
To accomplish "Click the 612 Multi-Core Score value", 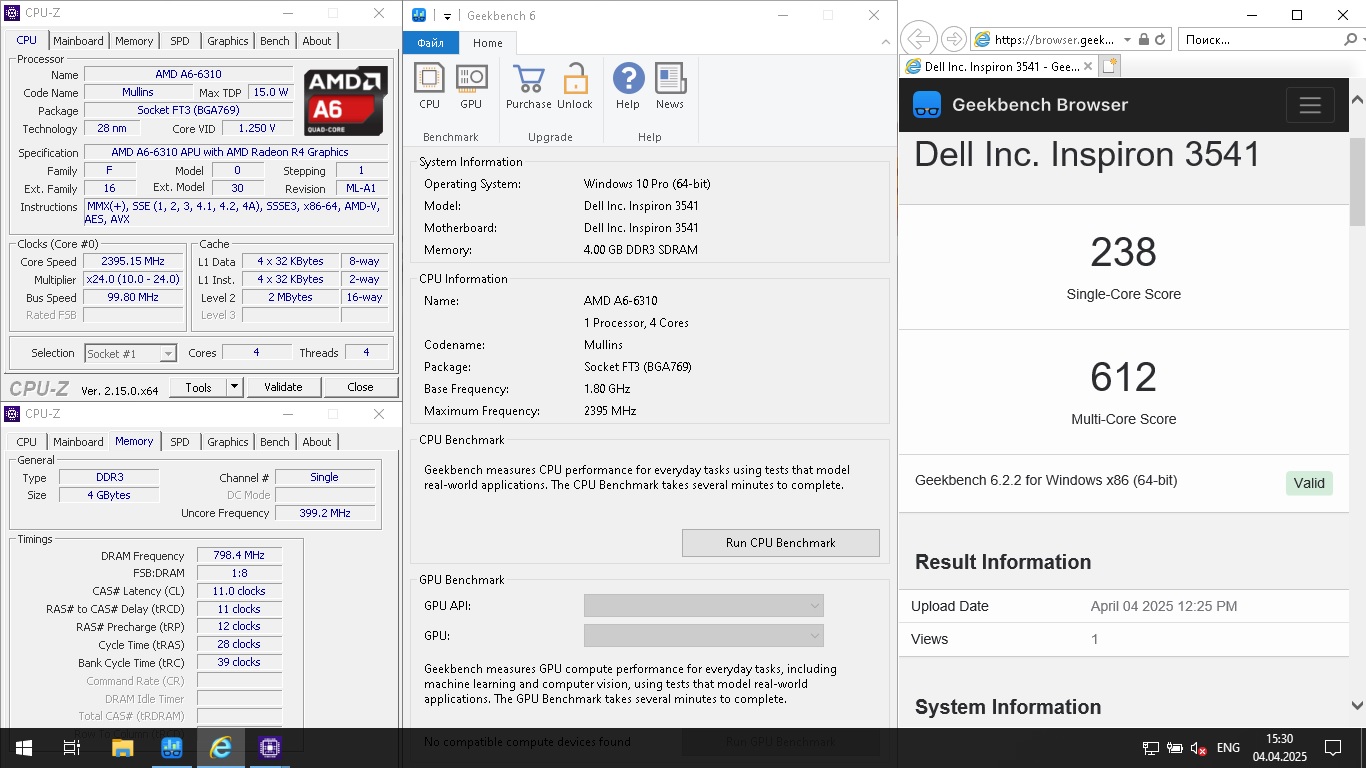I will (1123, 377).
